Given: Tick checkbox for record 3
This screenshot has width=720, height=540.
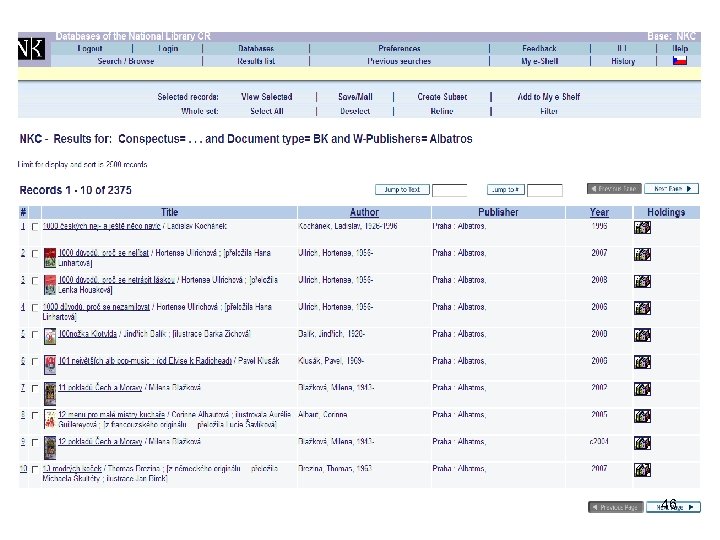Looking at the screenshot, I should [x=35, y=281].
